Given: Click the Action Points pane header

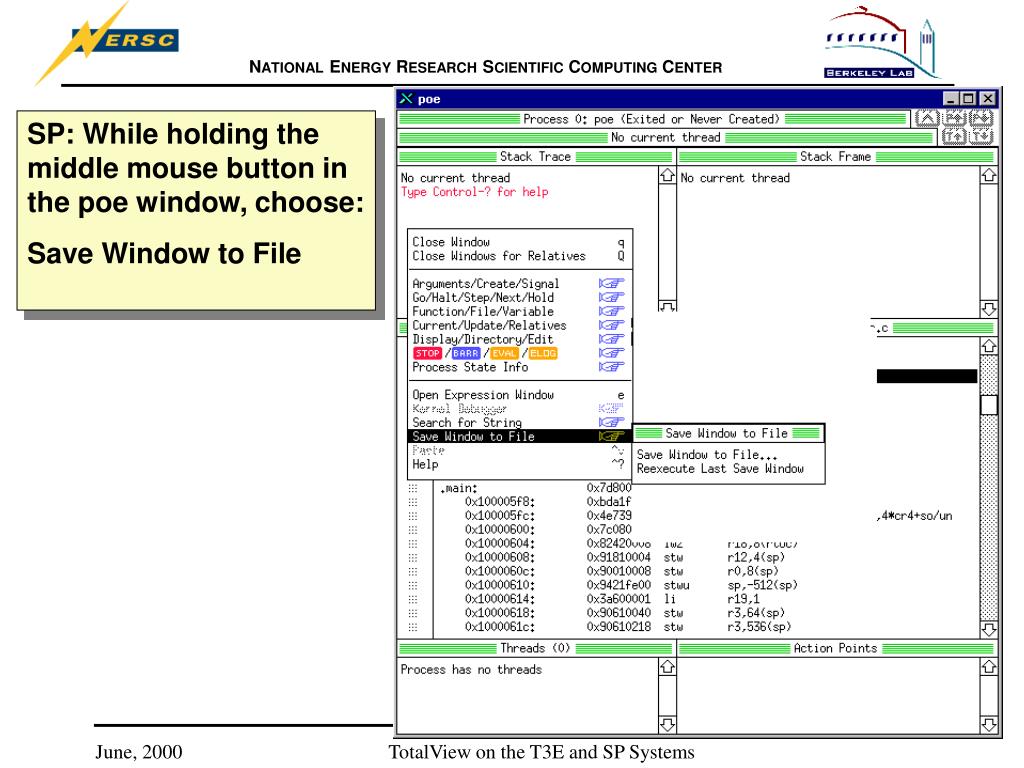Looking at the screenshot, I should pos(836,648).
